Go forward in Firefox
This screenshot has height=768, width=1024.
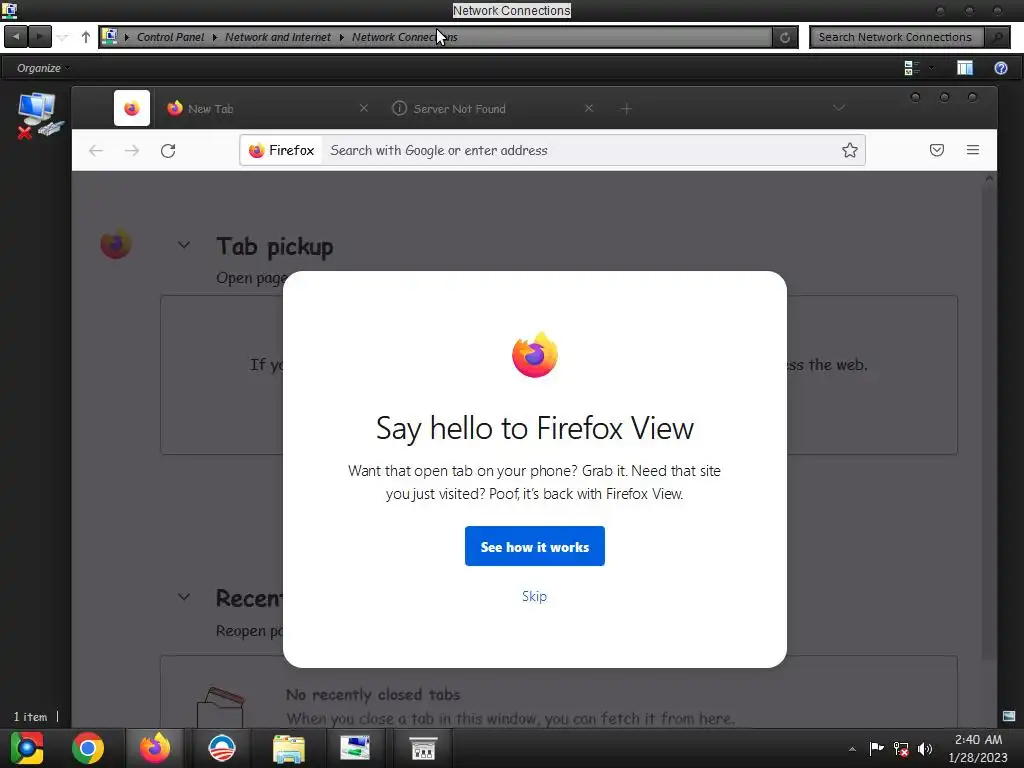click(132, 151)
